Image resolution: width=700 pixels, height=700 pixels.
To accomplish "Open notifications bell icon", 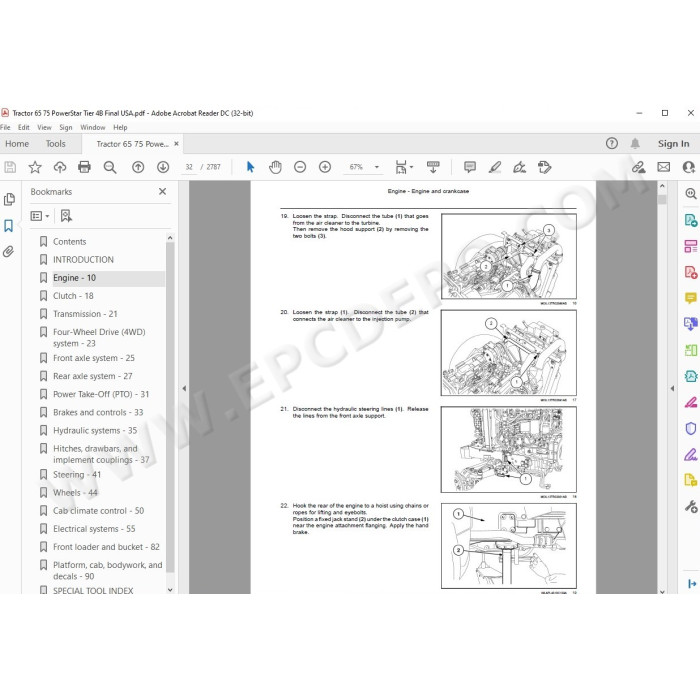I will pos(635,144).
